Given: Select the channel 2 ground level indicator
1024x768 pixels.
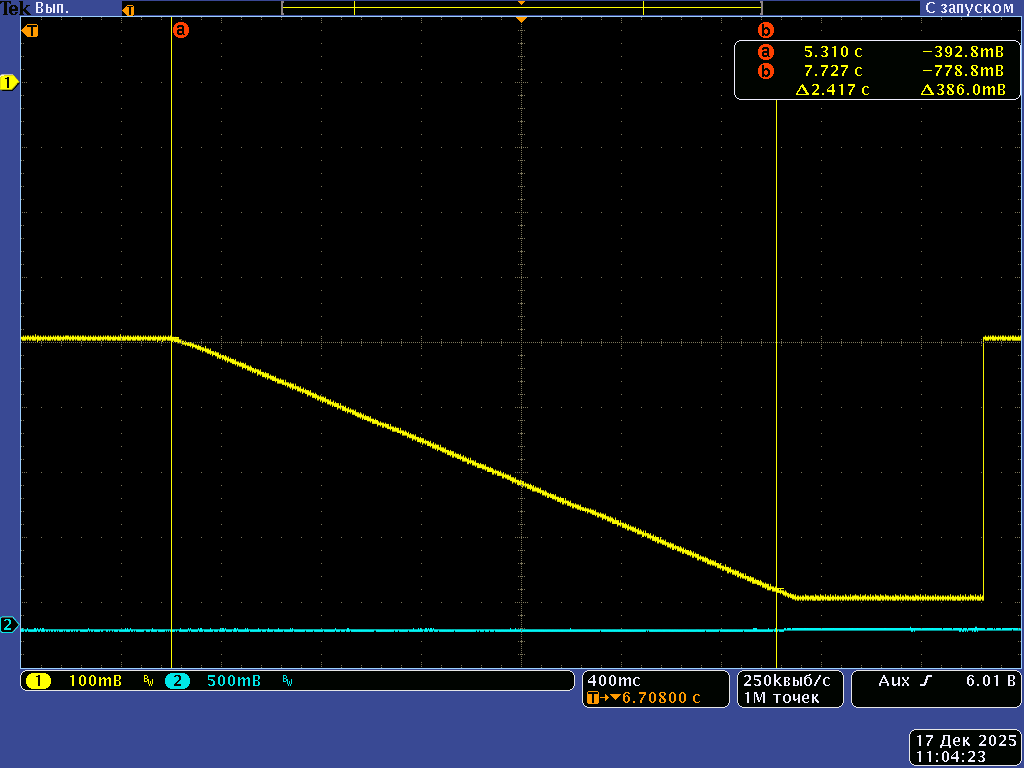Looking at the screenshot, I should [9, 625].
